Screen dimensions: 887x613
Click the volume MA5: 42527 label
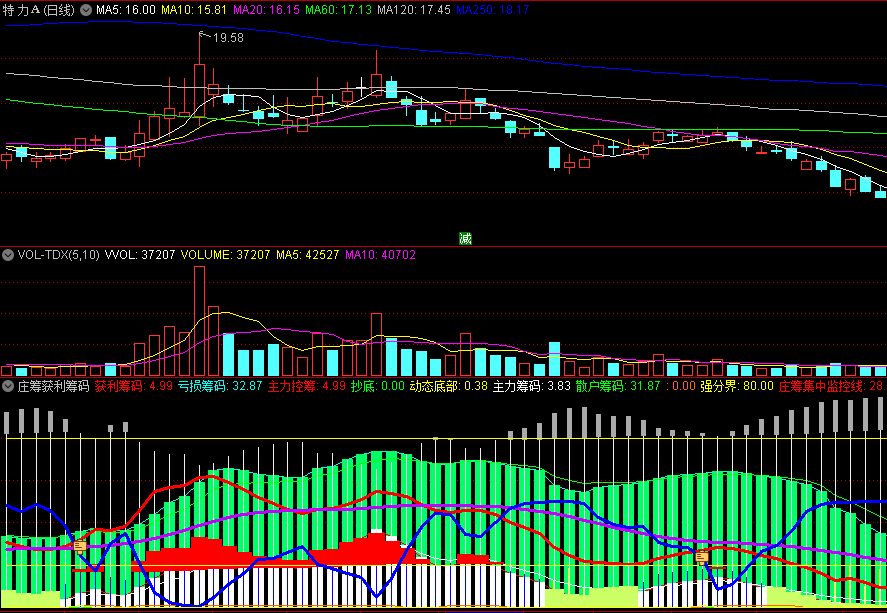(x=308, y=255)
